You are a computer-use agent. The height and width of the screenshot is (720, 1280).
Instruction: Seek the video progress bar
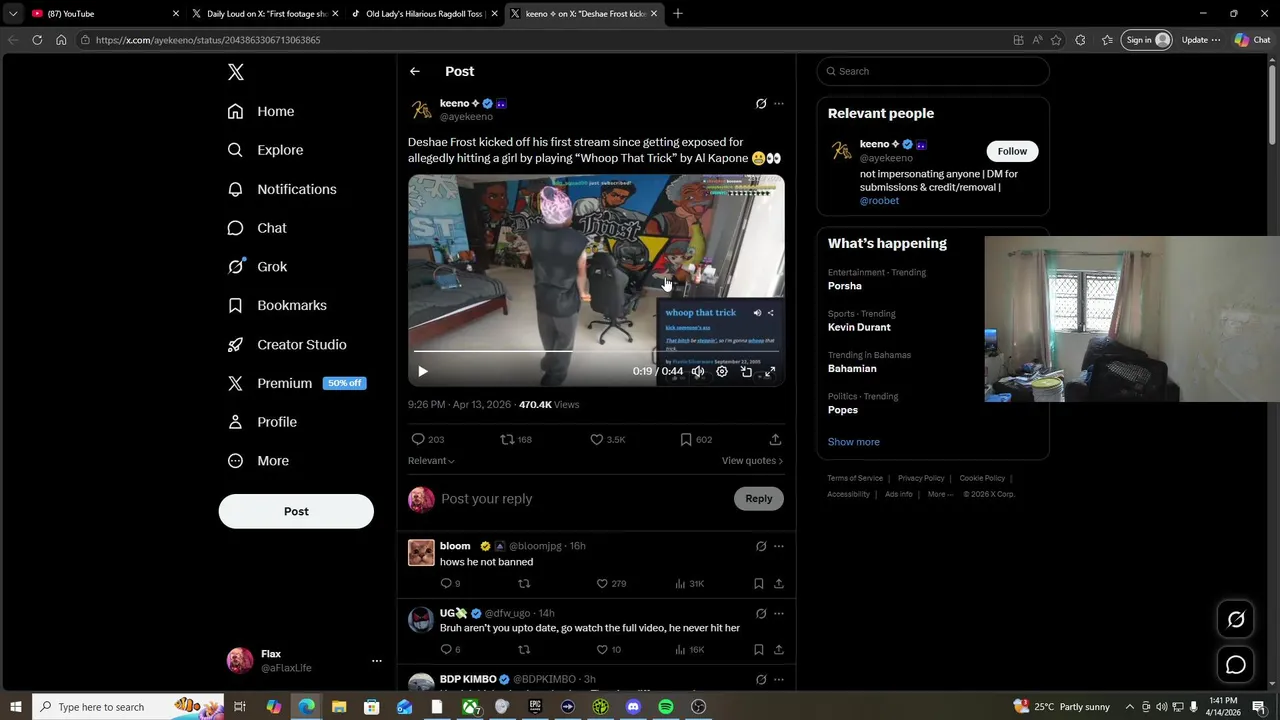pyautogui.click(x=596, y=352)
